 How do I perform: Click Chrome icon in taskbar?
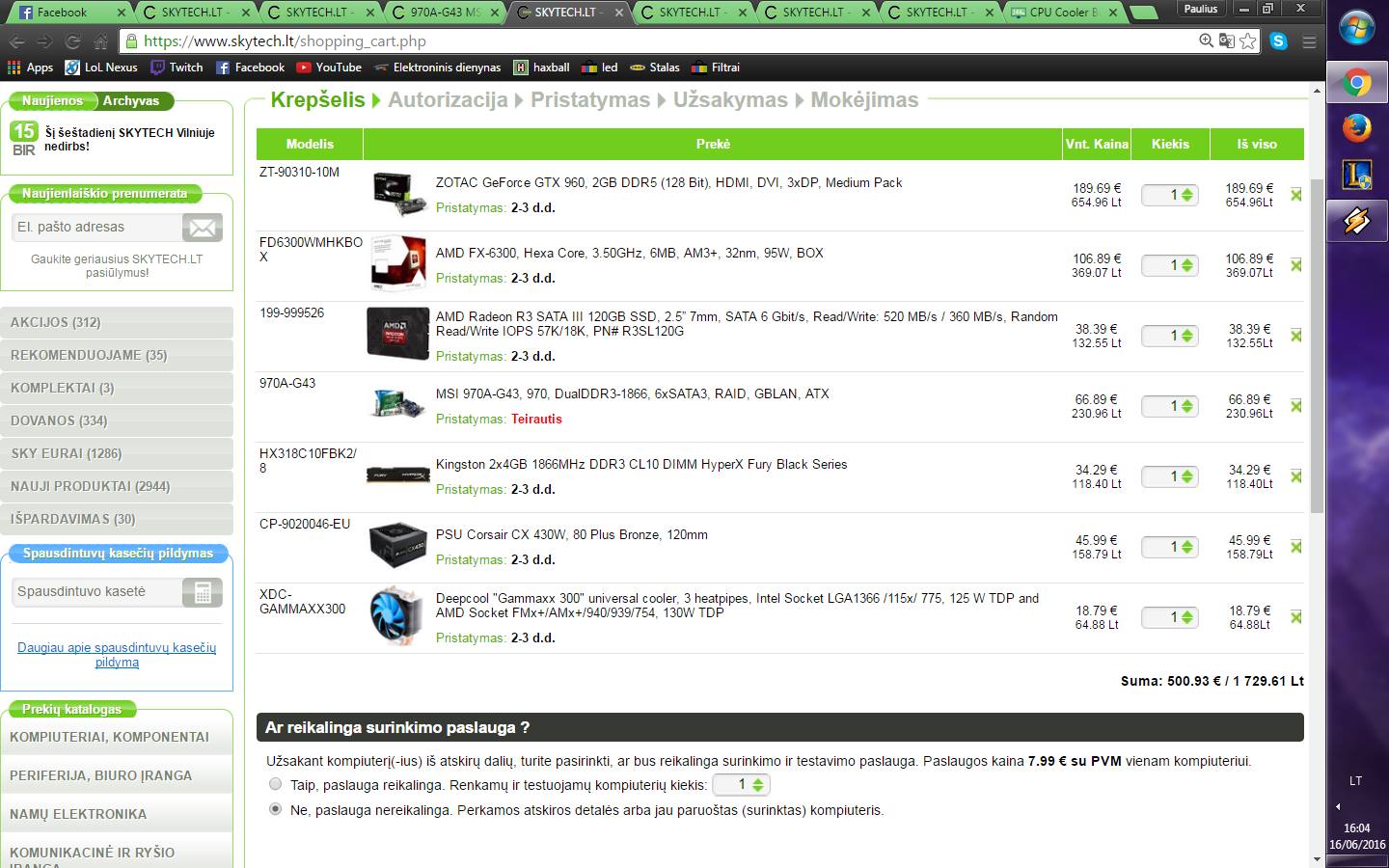(x=1357, y=84)
